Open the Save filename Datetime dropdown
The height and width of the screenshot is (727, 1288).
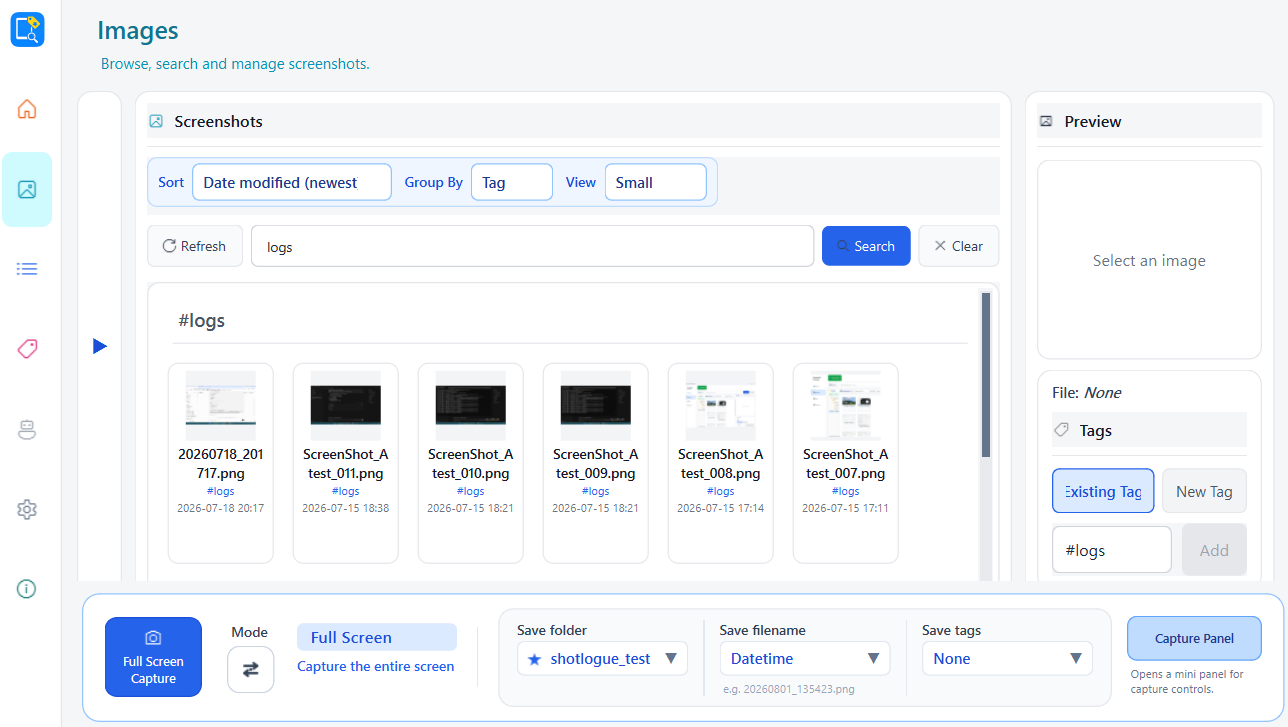[805, 658]
